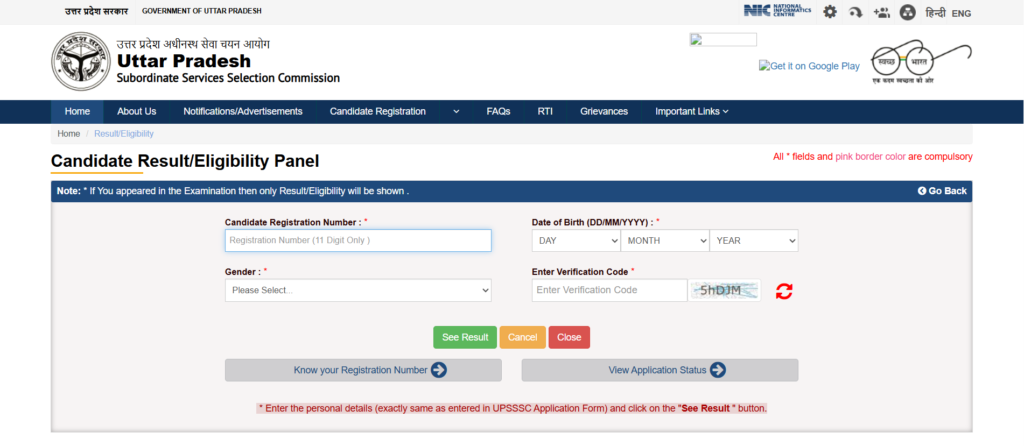Click Know your Registration Number button
The height and width of the screenshot is (446, 1024).
click(x=363, y=370)
